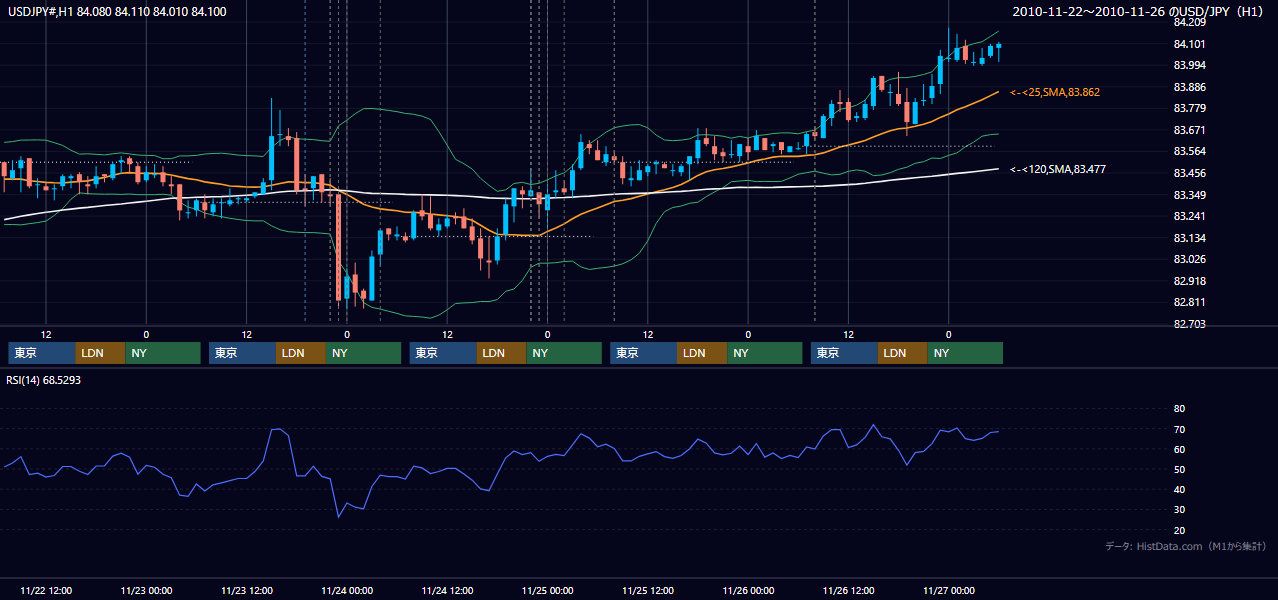Click RSI scale value 30
The image size is (1278, 600).
[x=1179, y=509]
